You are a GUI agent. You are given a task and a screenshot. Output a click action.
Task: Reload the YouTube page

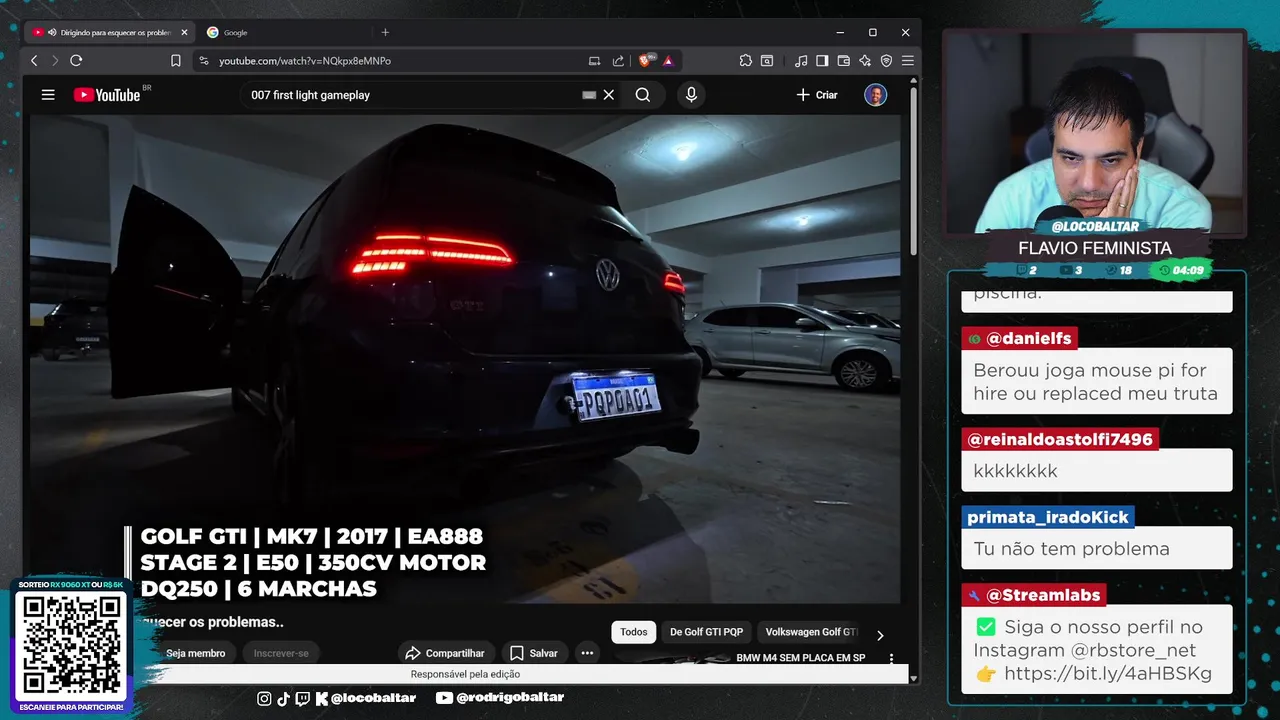76,61
